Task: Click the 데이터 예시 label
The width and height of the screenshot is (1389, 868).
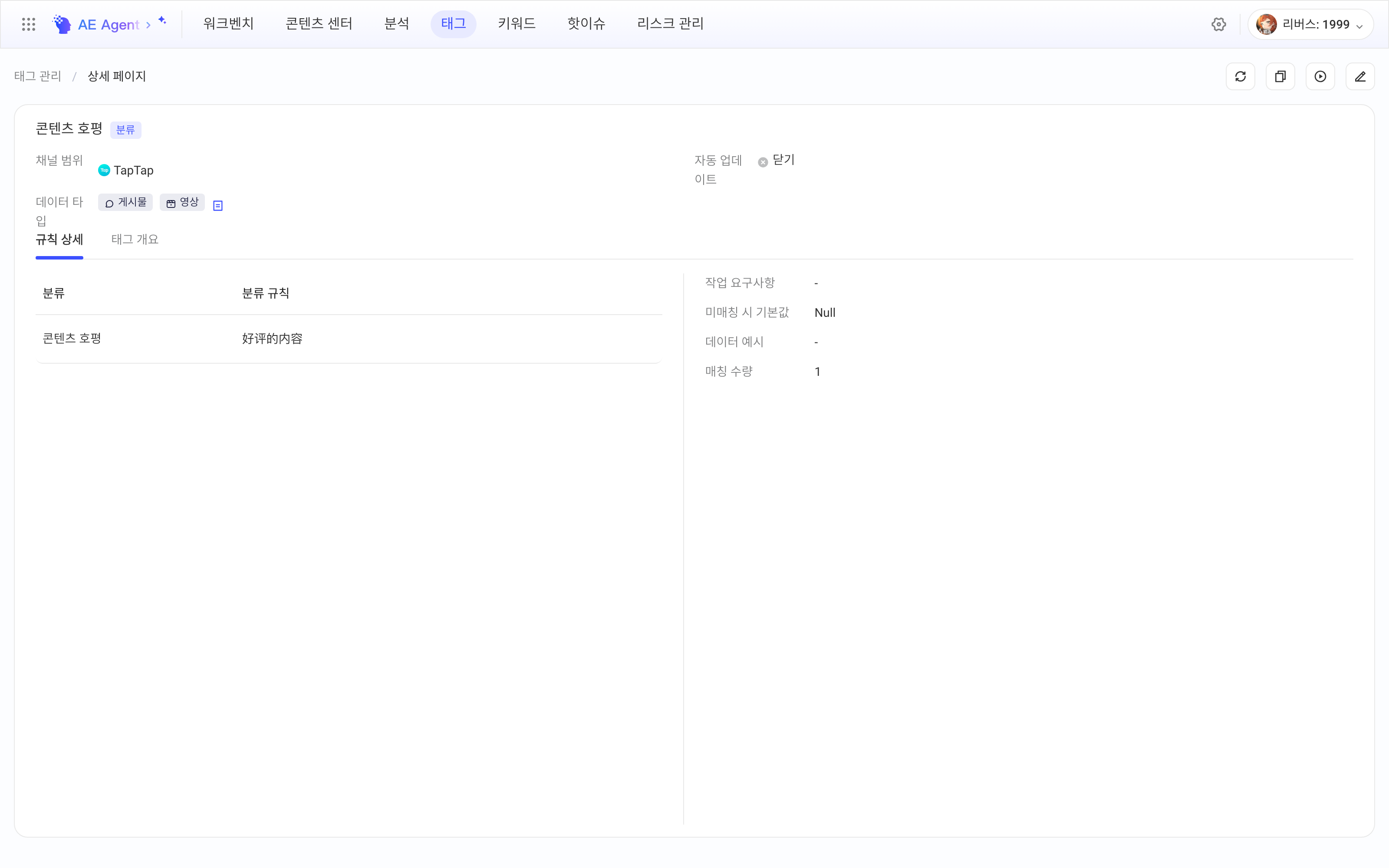Action: [x=734, y=342]
